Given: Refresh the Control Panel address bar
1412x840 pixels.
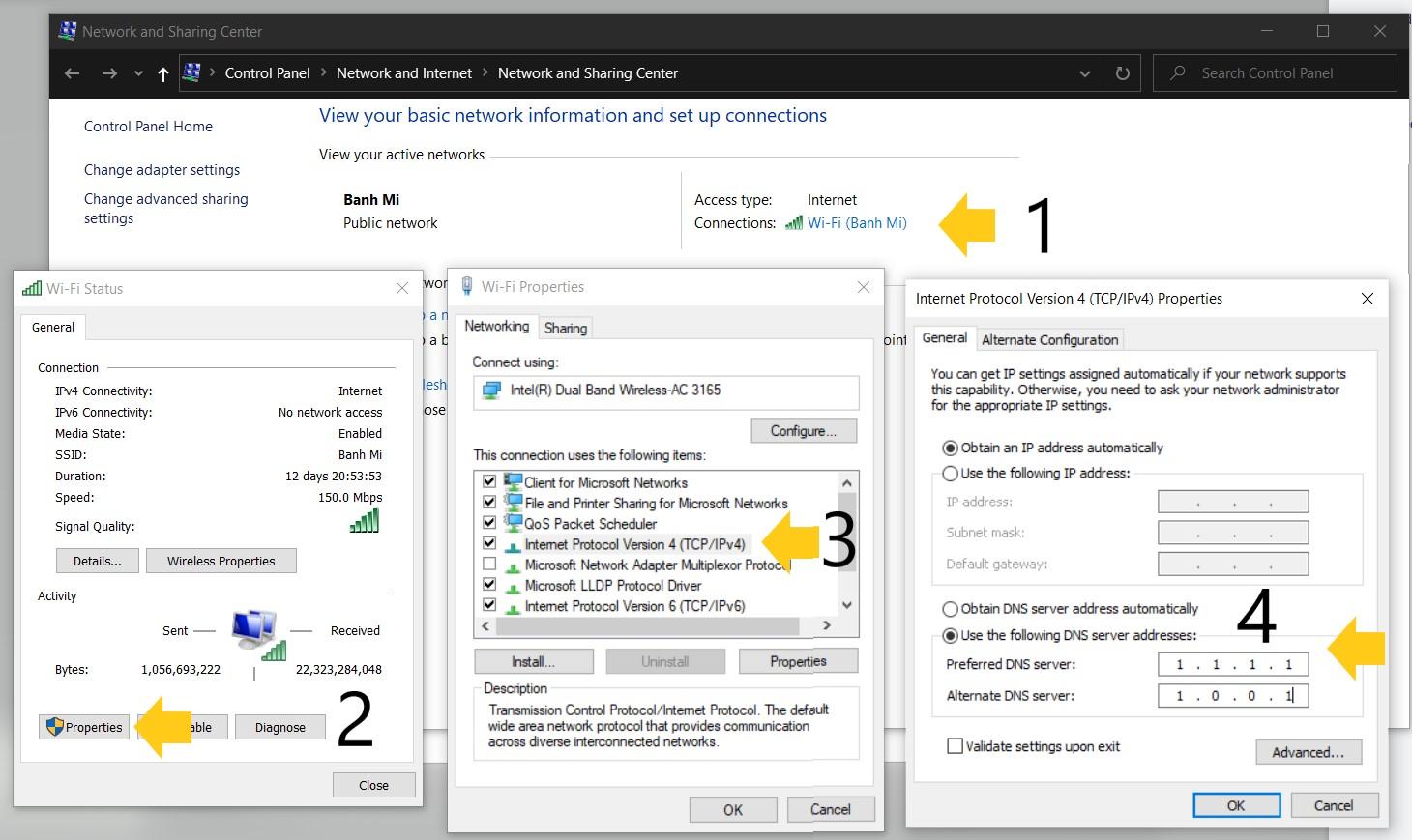Looking at the screenshot, I should [x=1122, y=73].
